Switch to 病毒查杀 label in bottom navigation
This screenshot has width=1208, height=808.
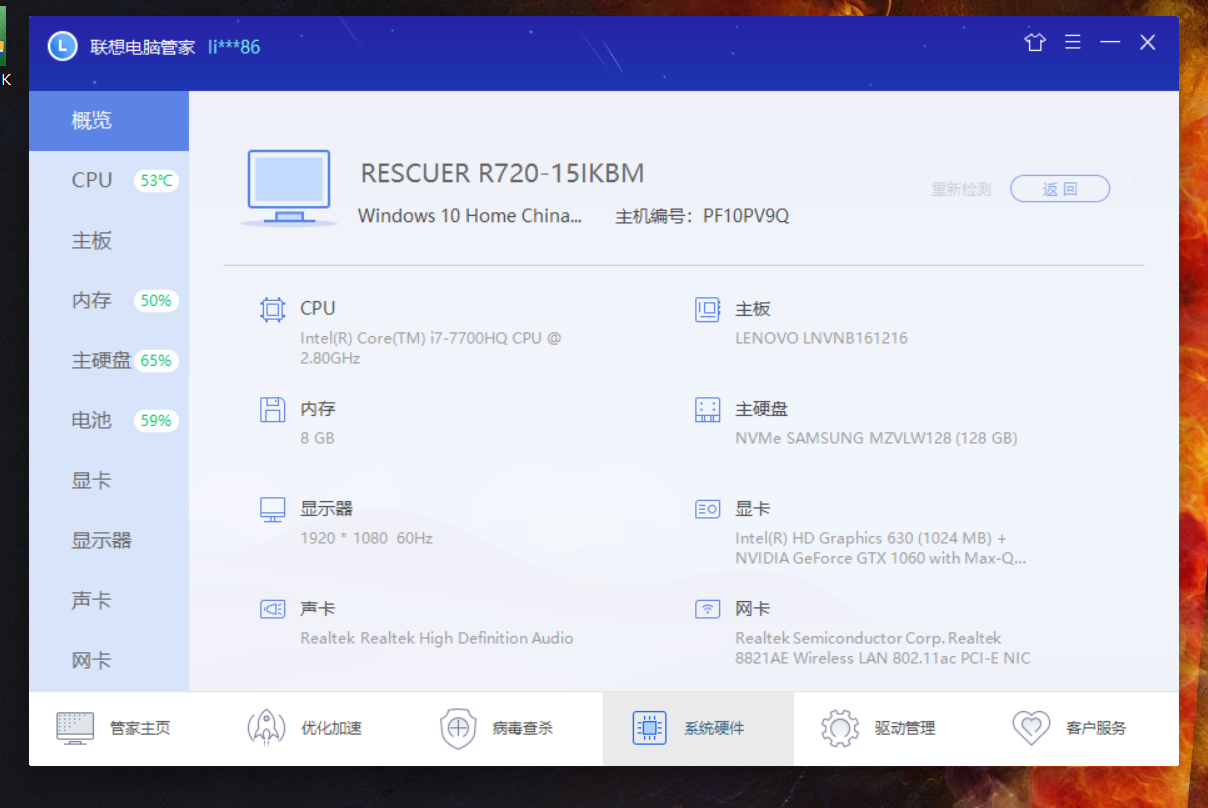[522, 728]
